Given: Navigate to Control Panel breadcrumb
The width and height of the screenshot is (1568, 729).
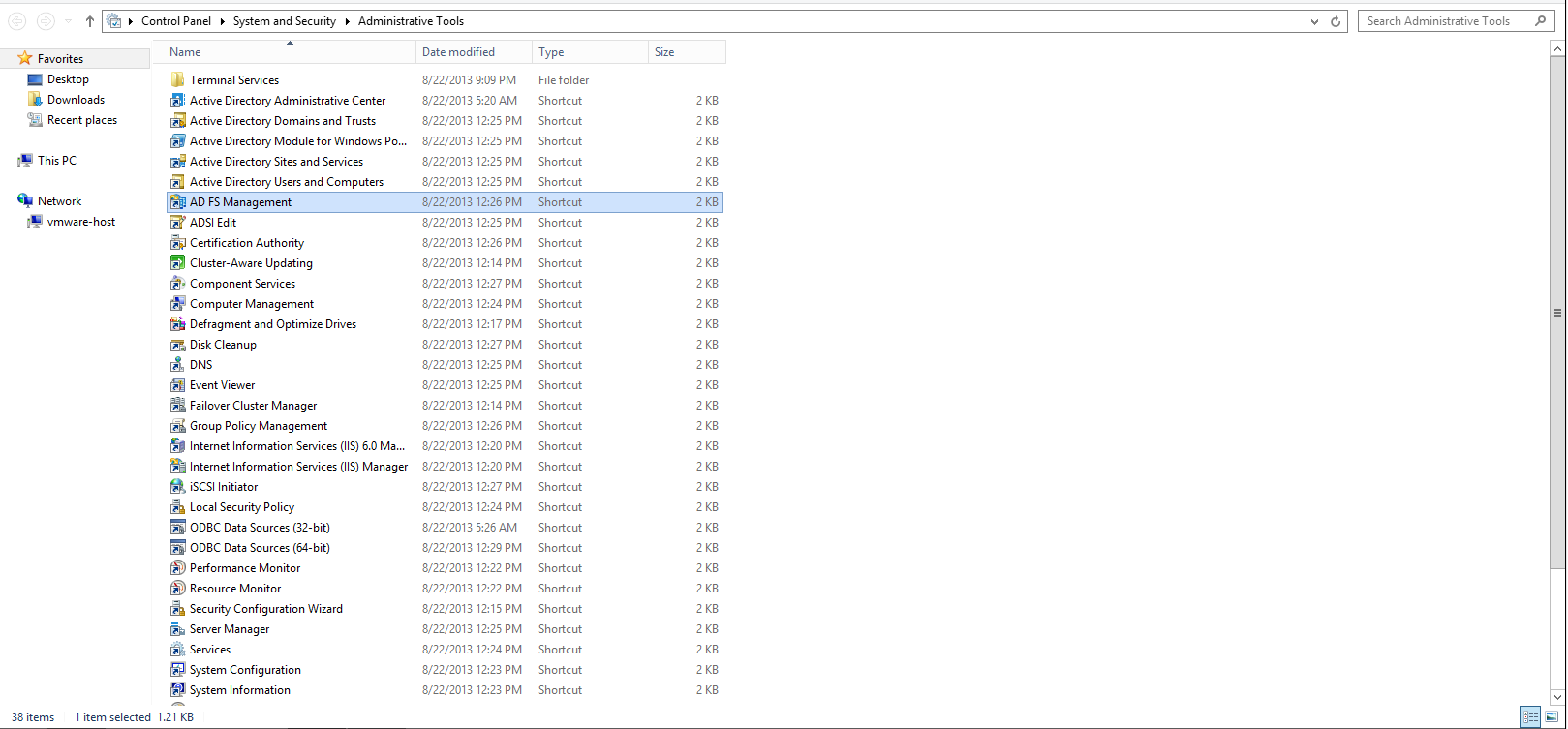Looking at the screenshot, I should tap(176, 21).
